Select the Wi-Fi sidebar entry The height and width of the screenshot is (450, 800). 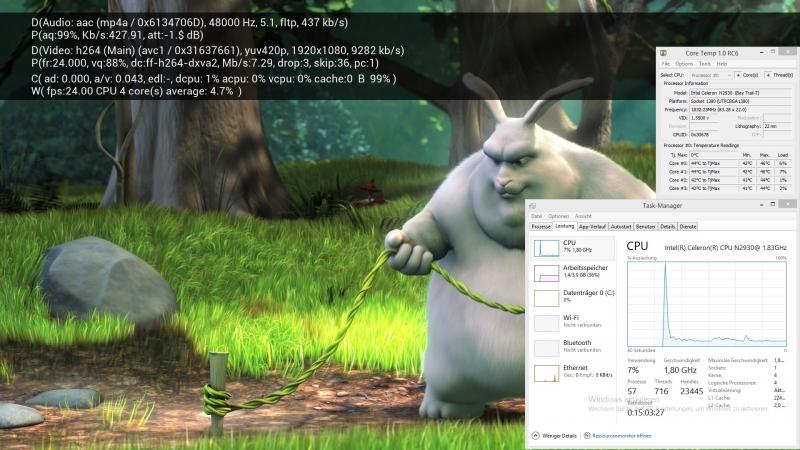[572, 322]
